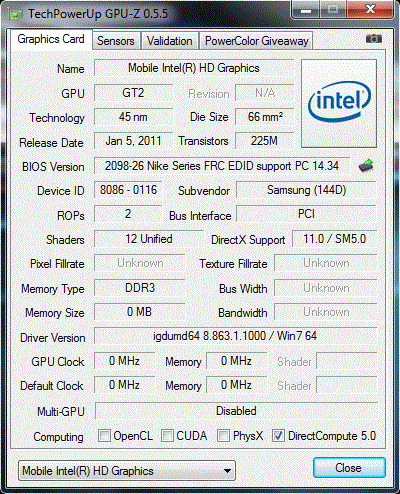400x494 pixels.
Task: Switch to the Graphics Card tab
Action: click(x=51, y=39)
